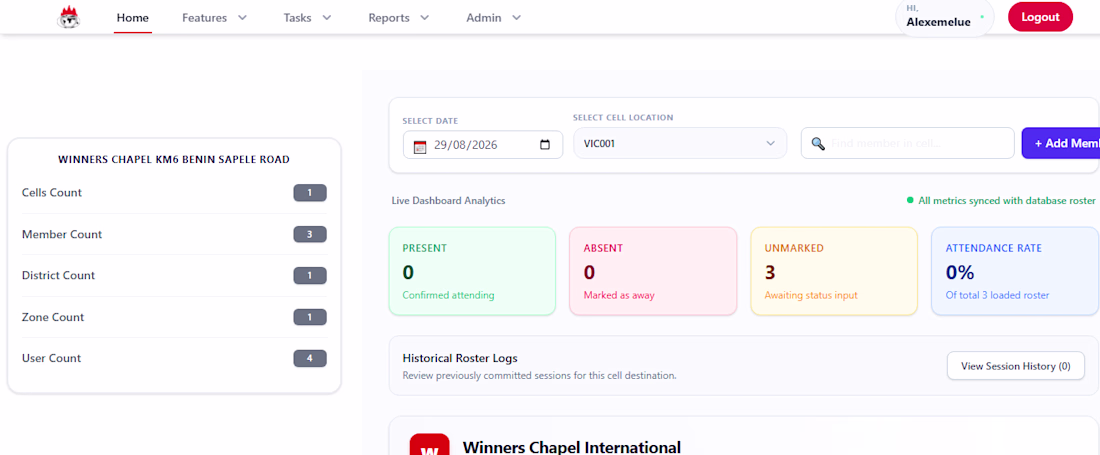Viewport: 1100px width, 455px height.
Task: Click the Member Count label
Action: click(62, 234)
